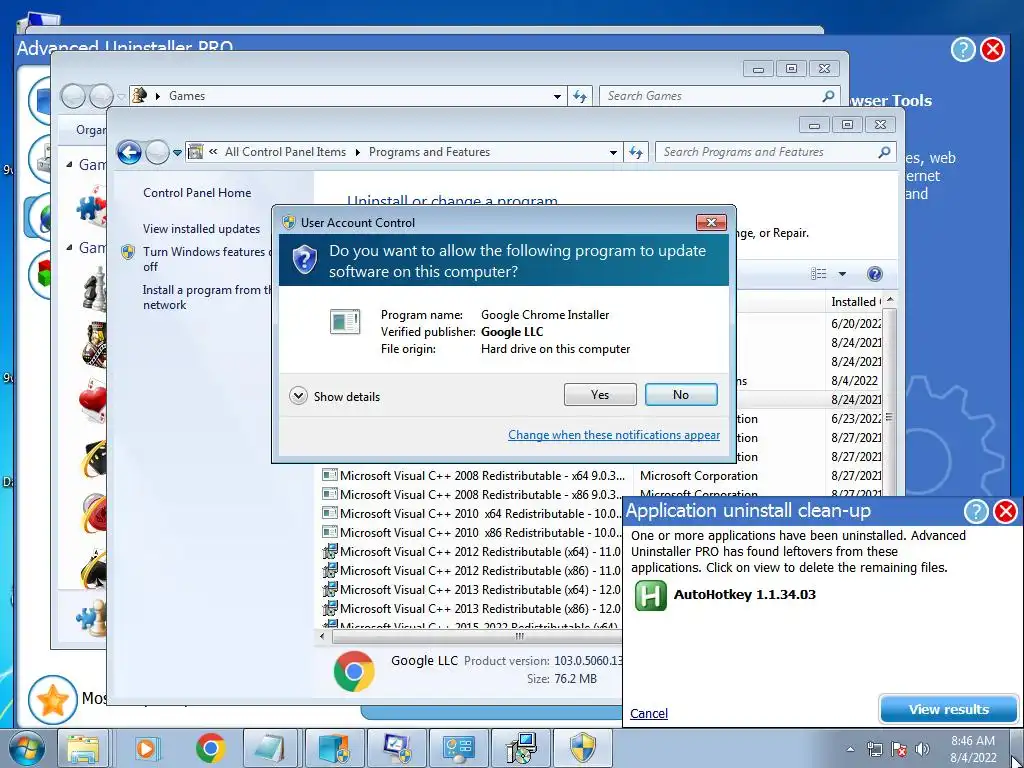Click Google Chrome logo in details pane
1024x768 pixels.
pos(353,671)
